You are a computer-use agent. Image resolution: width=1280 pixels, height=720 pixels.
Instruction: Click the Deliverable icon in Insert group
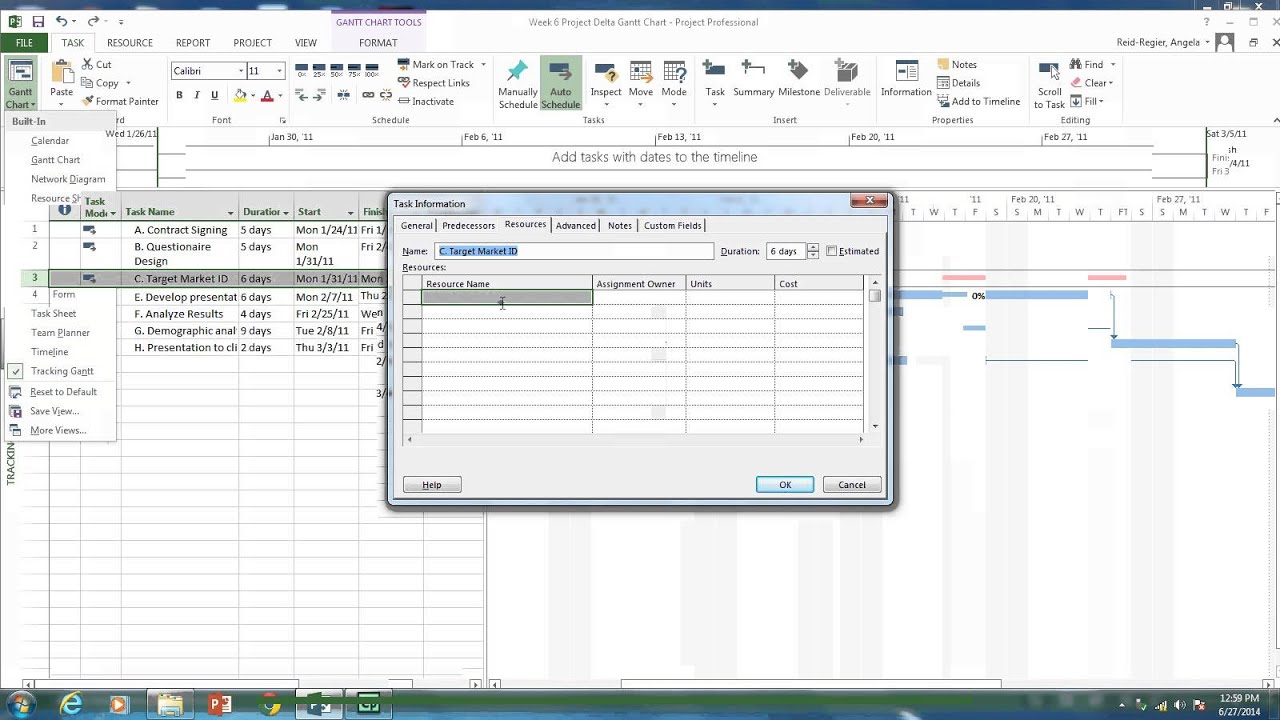847,70
